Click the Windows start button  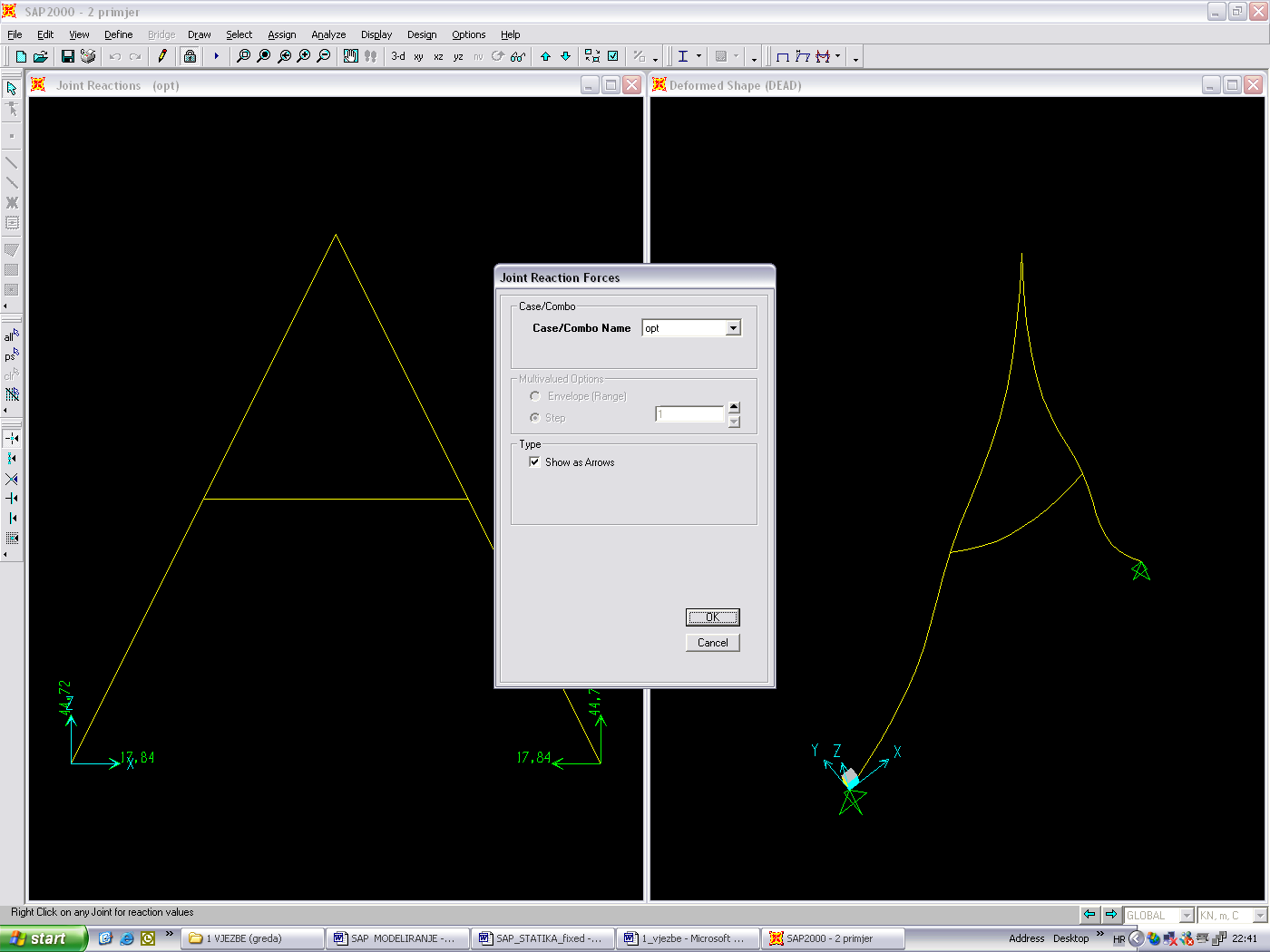(x=44, y=938)
